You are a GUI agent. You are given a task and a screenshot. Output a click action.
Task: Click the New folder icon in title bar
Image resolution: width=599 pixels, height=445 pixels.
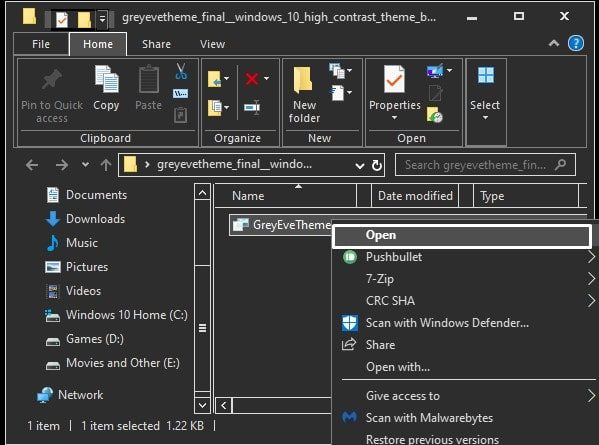[x=84, y=19]
